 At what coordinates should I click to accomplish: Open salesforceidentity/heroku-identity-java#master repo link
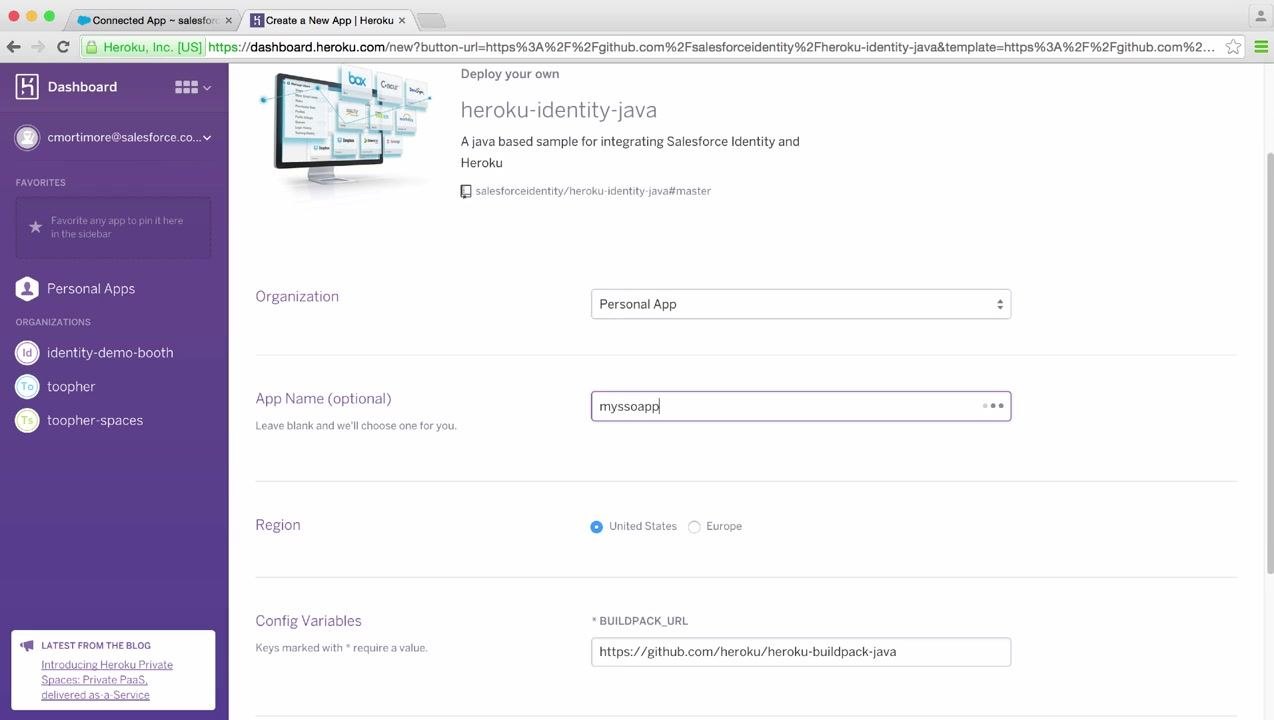(x=593, y=191)
